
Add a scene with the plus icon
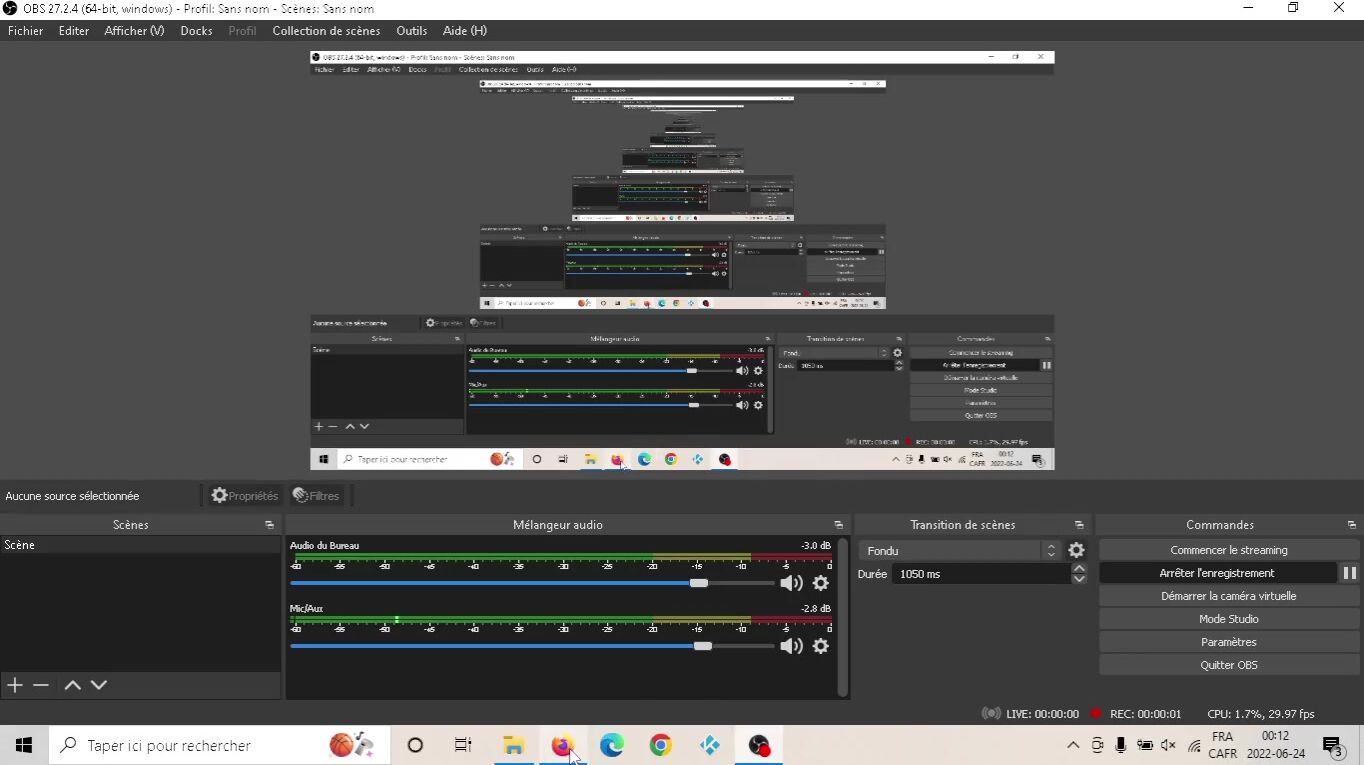pyautogui.click(x=15, y=685)
